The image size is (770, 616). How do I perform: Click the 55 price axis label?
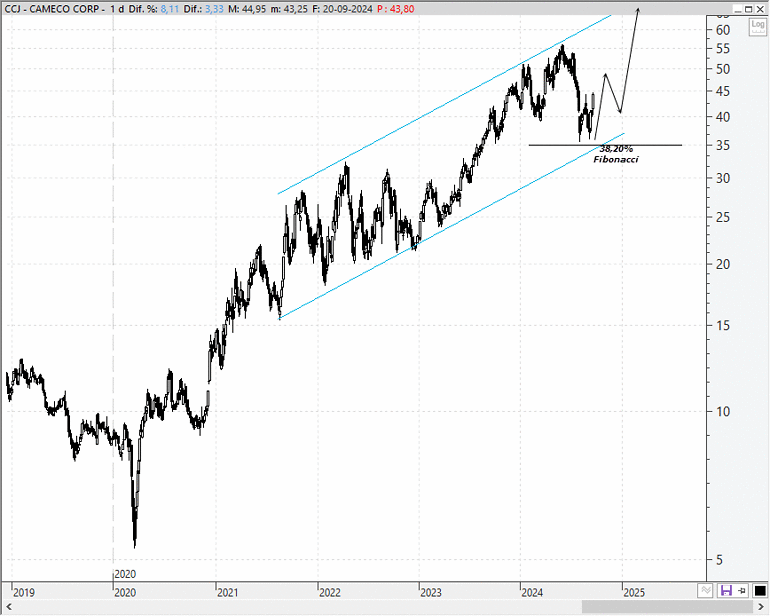723,49
